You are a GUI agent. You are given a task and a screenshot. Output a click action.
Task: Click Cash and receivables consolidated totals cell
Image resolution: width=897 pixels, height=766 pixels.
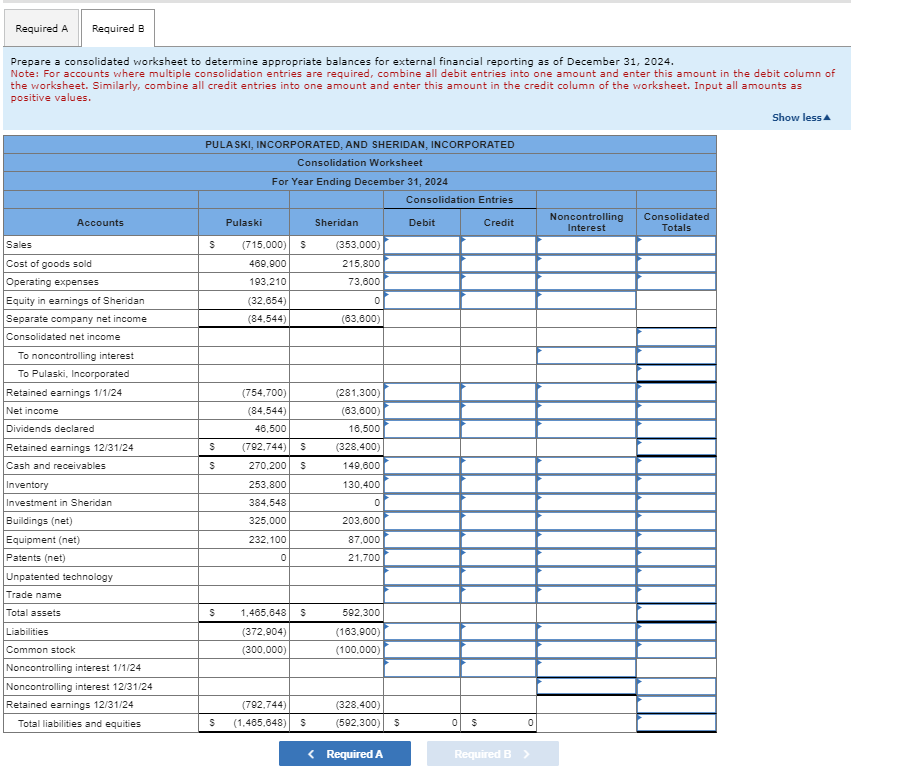coord(676,466)
